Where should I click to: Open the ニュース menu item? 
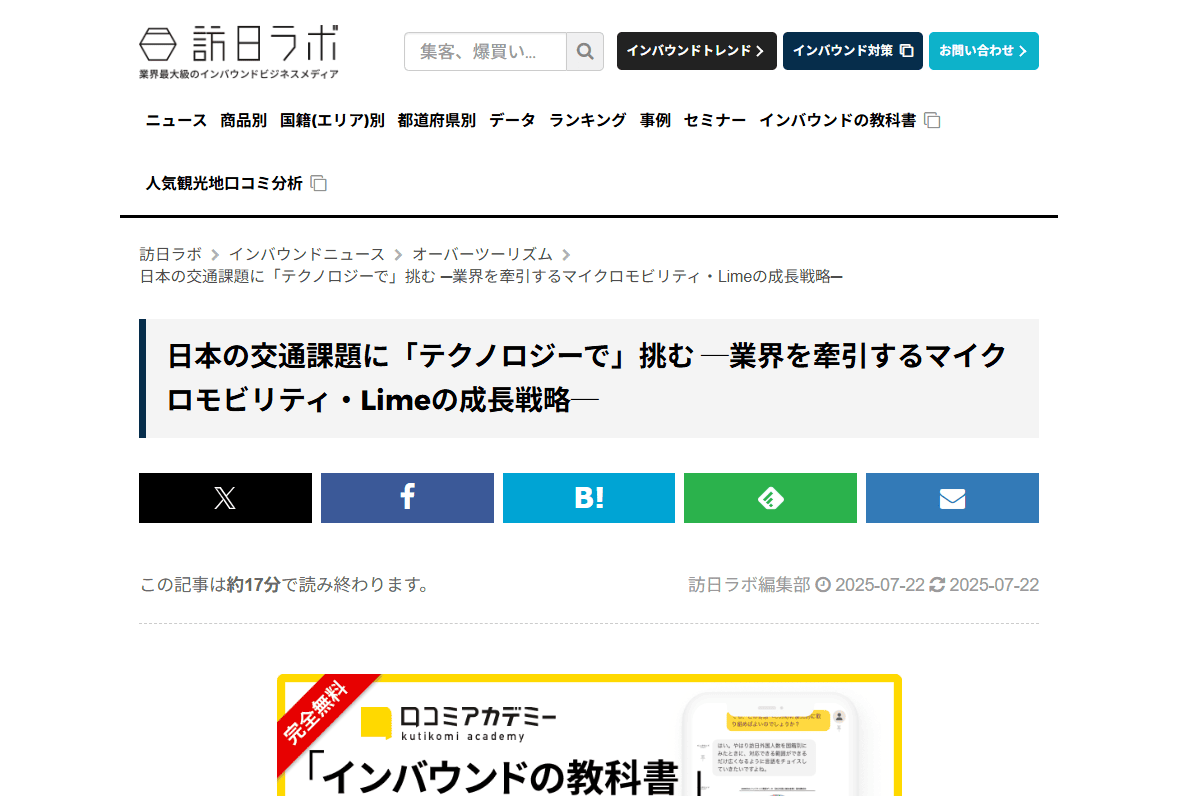[x=176, y=120]
